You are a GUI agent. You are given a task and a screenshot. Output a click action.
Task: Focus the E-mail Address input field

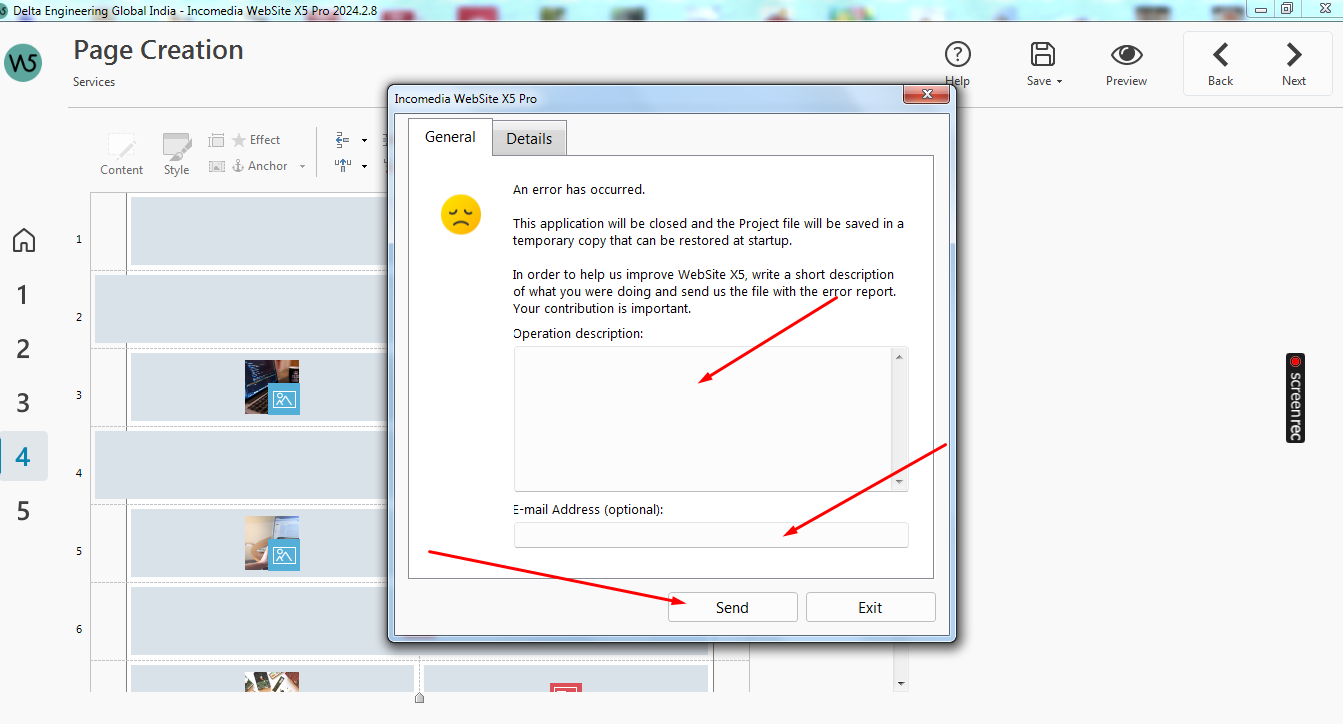tap(710, 535)
